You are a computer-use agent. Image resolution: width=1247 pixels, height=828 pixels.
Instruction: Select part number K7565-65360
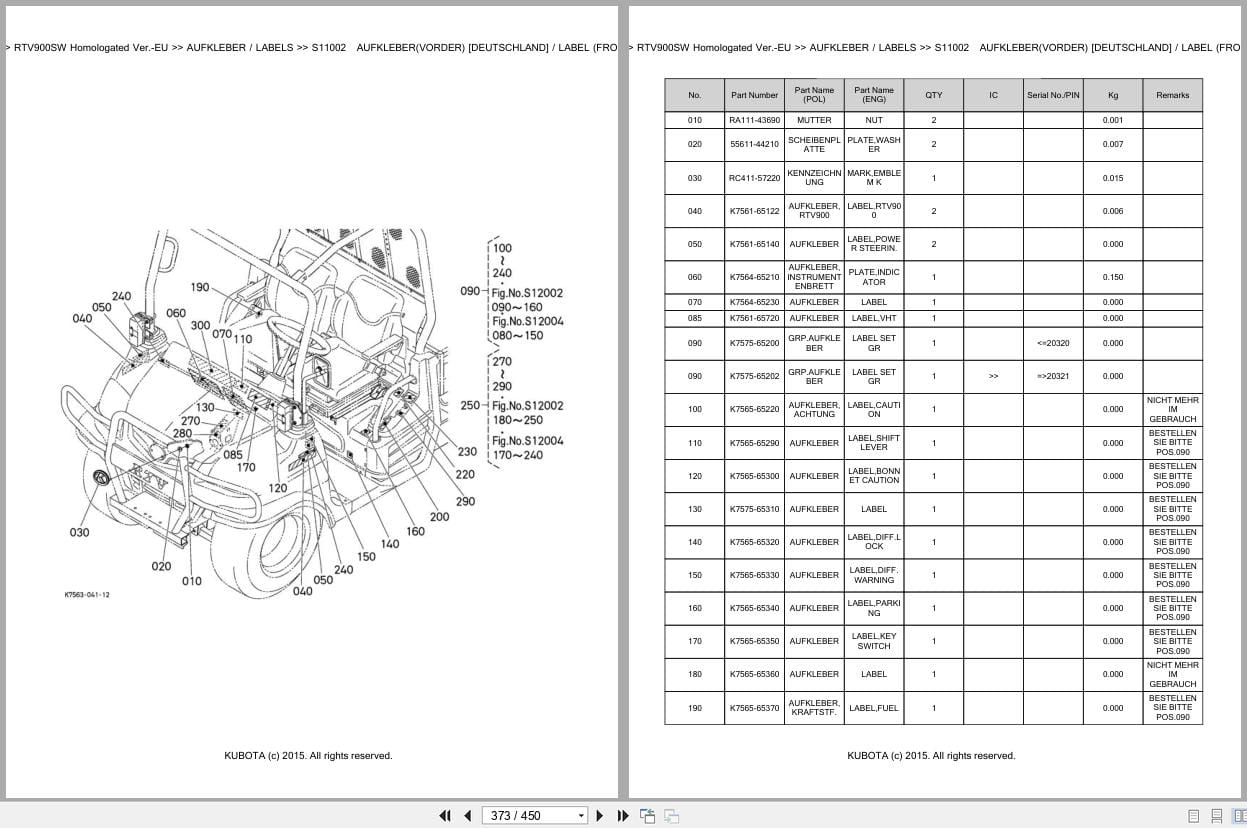pyautogui.click(x=754, y=674)
